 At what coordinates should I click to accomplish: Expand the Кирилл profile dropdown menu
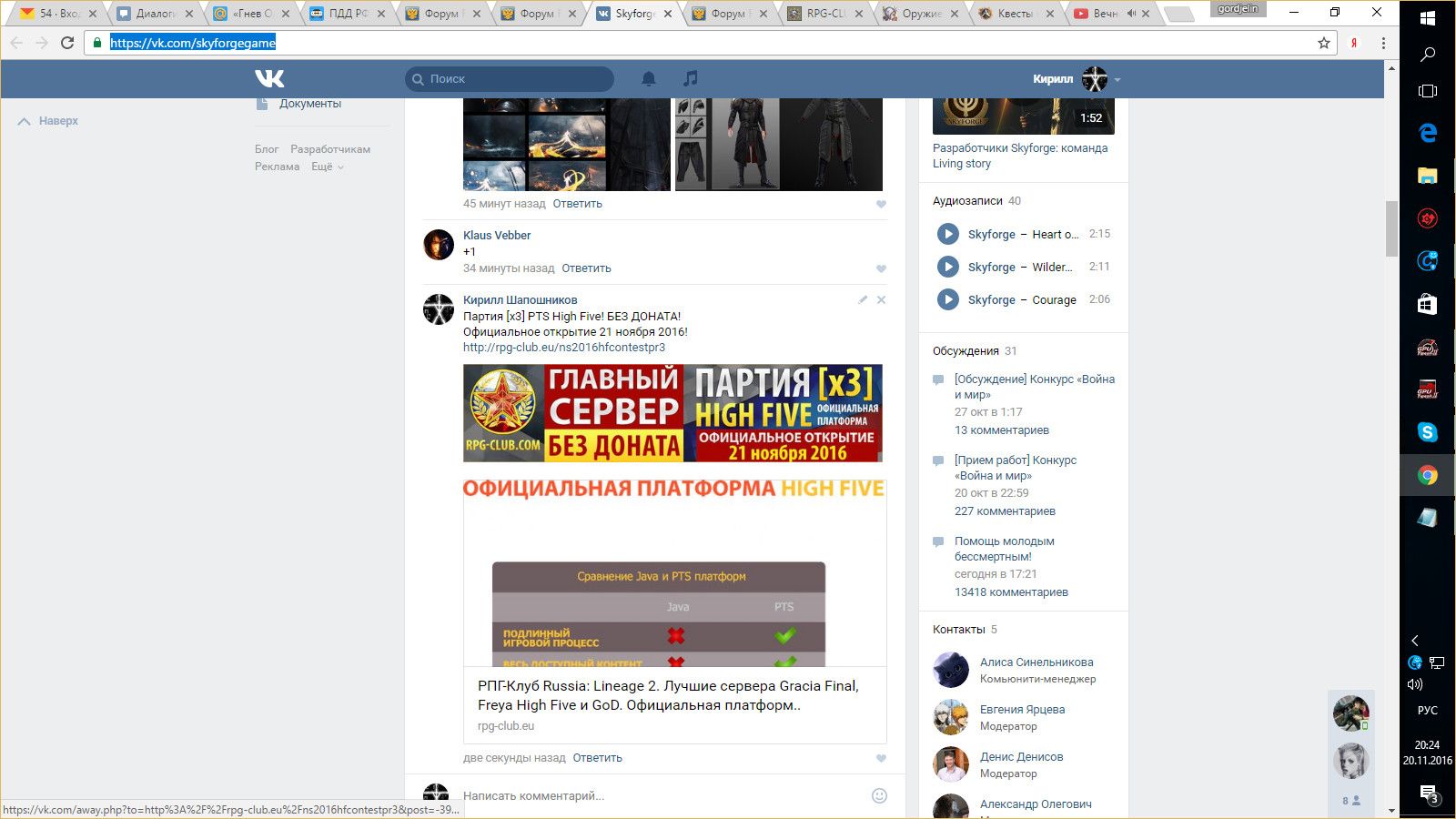(1117, 79)
